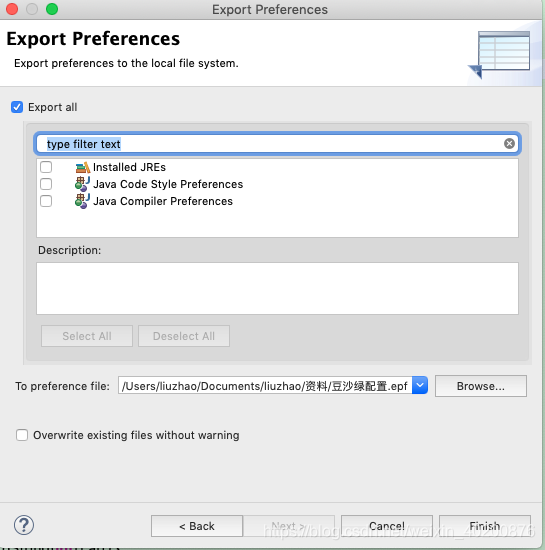
Task: Click the Export all label text
Action: (x=53, y=107)
